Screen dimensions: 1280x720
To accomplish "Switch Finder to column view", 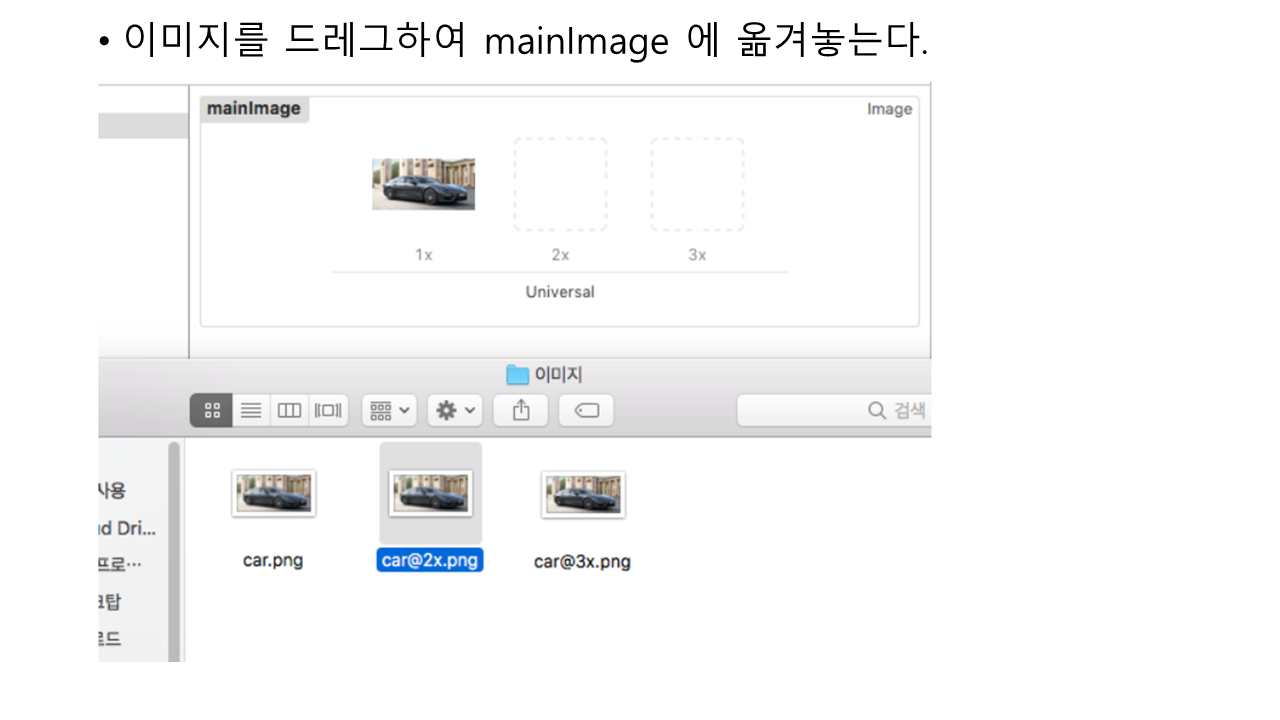I will (289, 410).
